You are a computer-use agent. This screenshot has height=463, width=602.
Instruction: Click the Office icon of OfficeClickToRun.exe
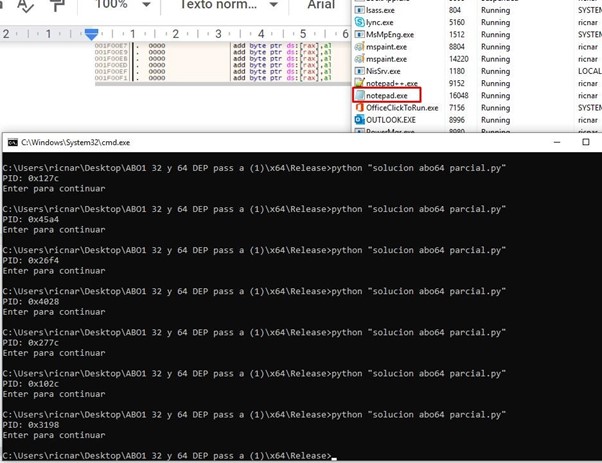(x=359, y=107)
